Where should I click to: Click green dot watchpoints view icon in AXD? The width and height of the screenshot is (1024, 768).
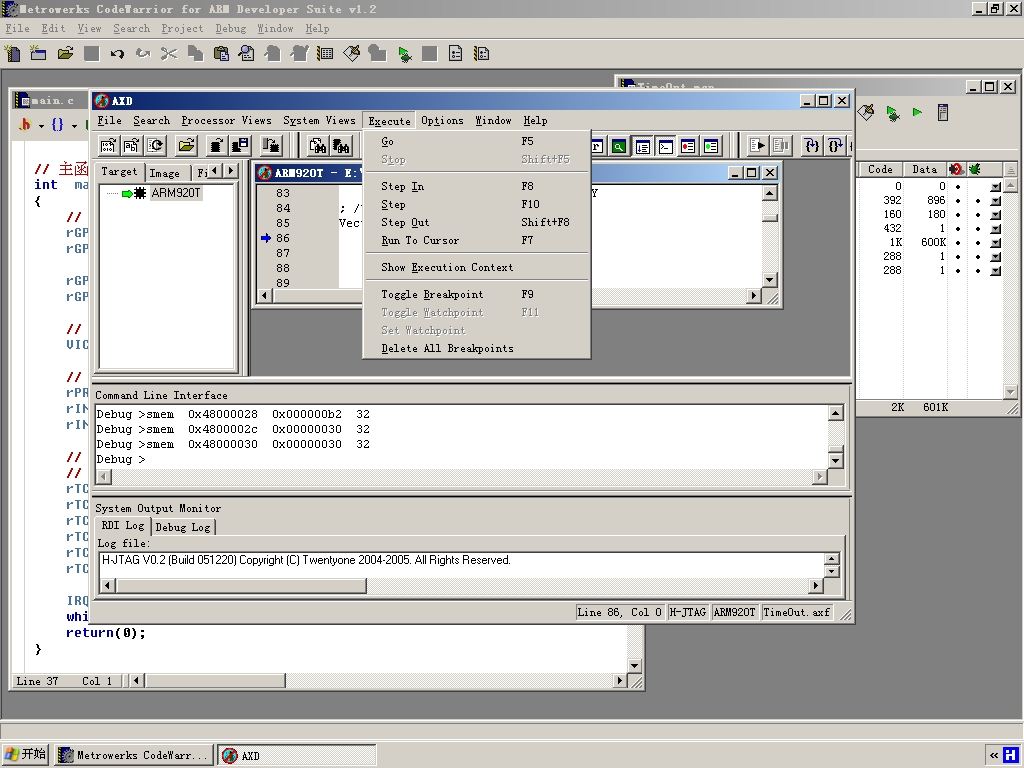tap(711, 146)
